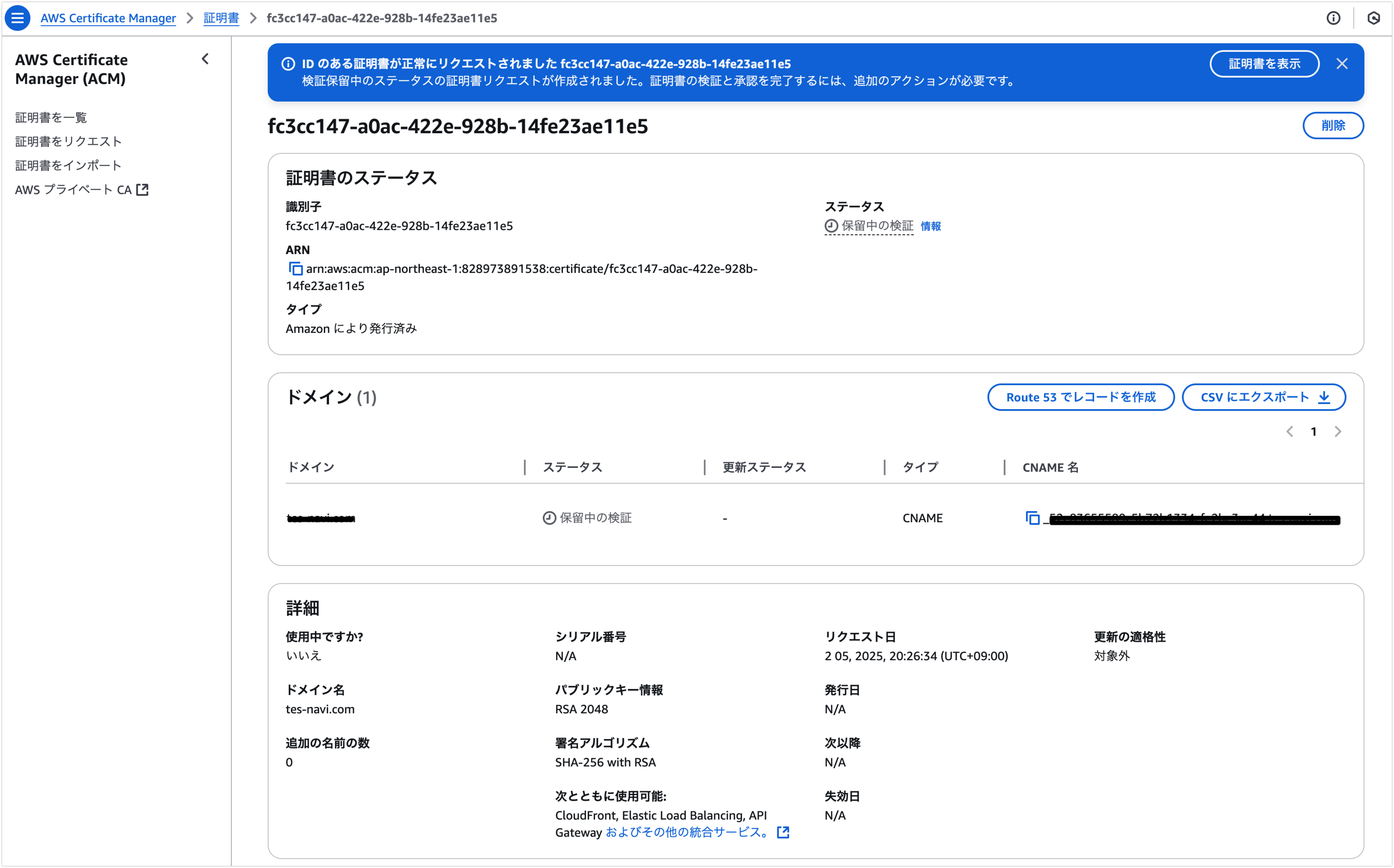Go to next page of domains table

point(1338,431)
